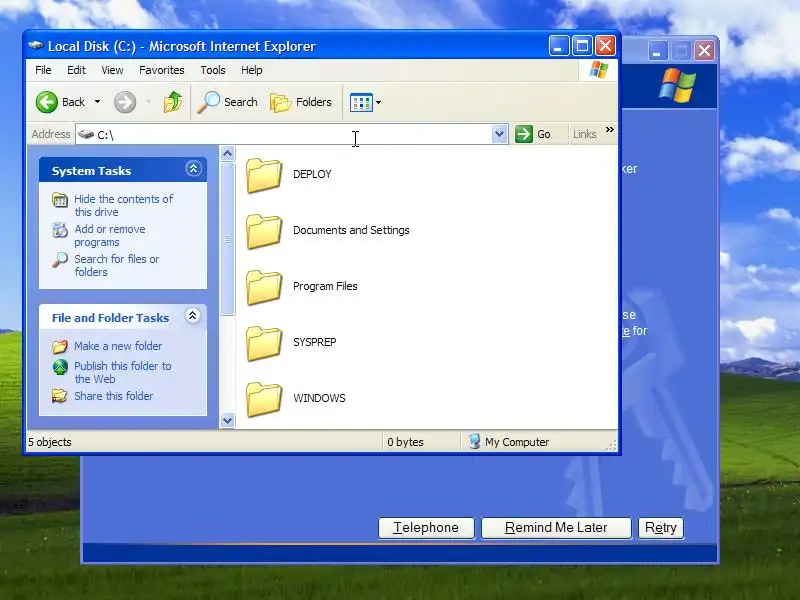Open the Favorites menu
The height and width of the screenshot is (600, 800).
click(x=162, y=70)
